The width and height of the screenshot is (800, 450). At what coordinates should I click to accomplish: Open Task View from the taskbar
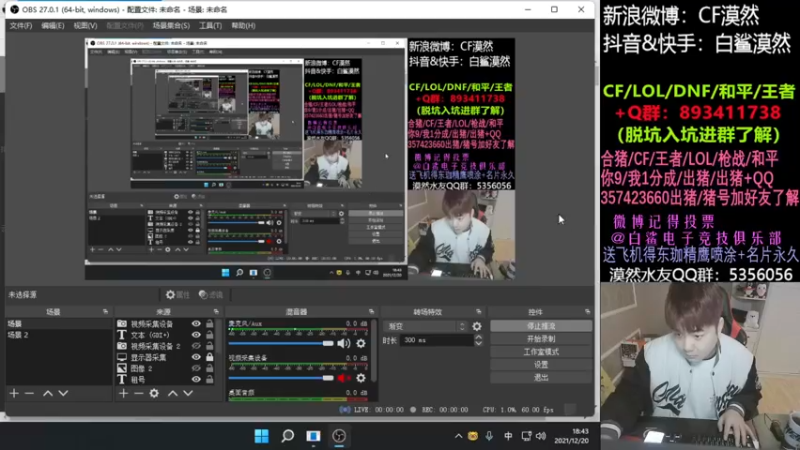(313, 436)
